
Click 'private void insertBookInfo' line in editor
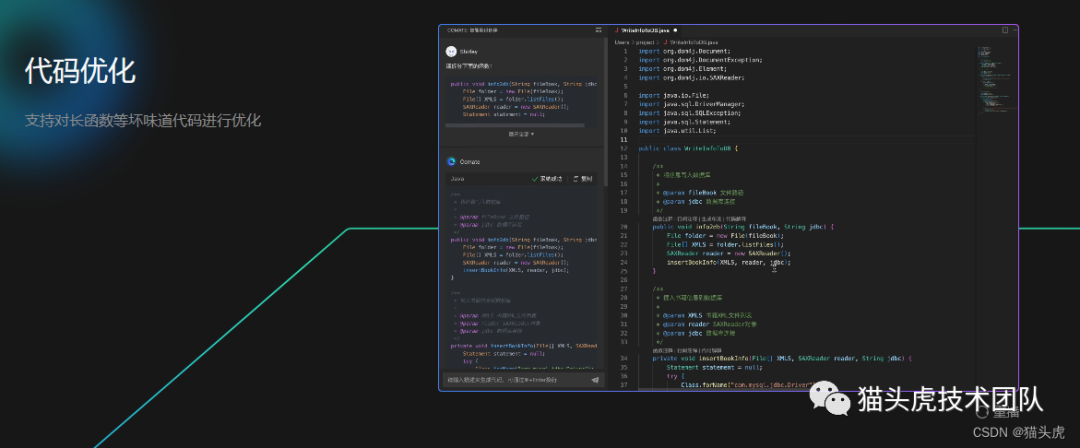pos(782,358)
